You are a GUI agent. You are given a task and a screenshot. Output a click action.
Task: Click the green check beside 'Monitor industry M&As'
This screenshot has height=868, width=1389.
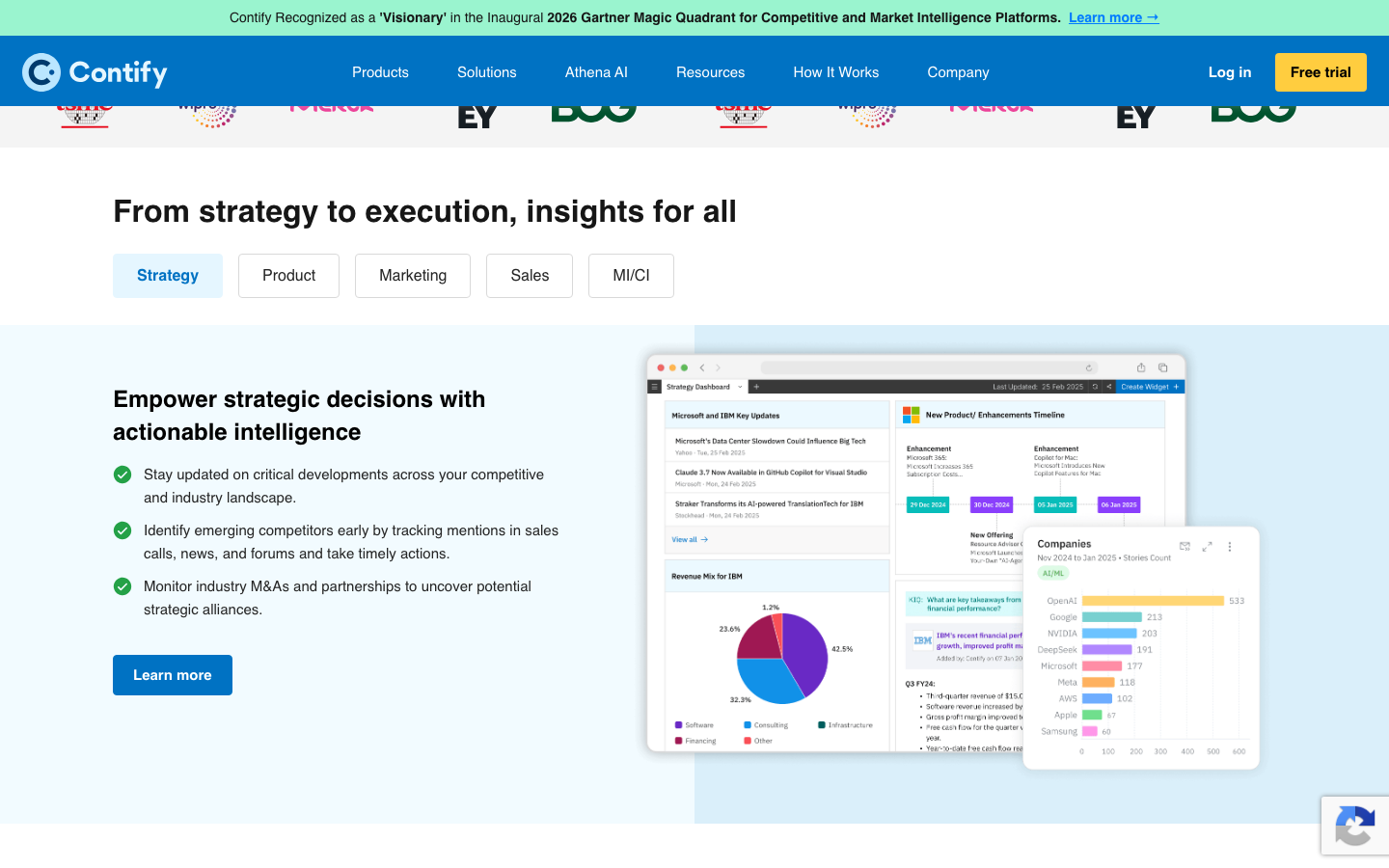coord(123,586)
